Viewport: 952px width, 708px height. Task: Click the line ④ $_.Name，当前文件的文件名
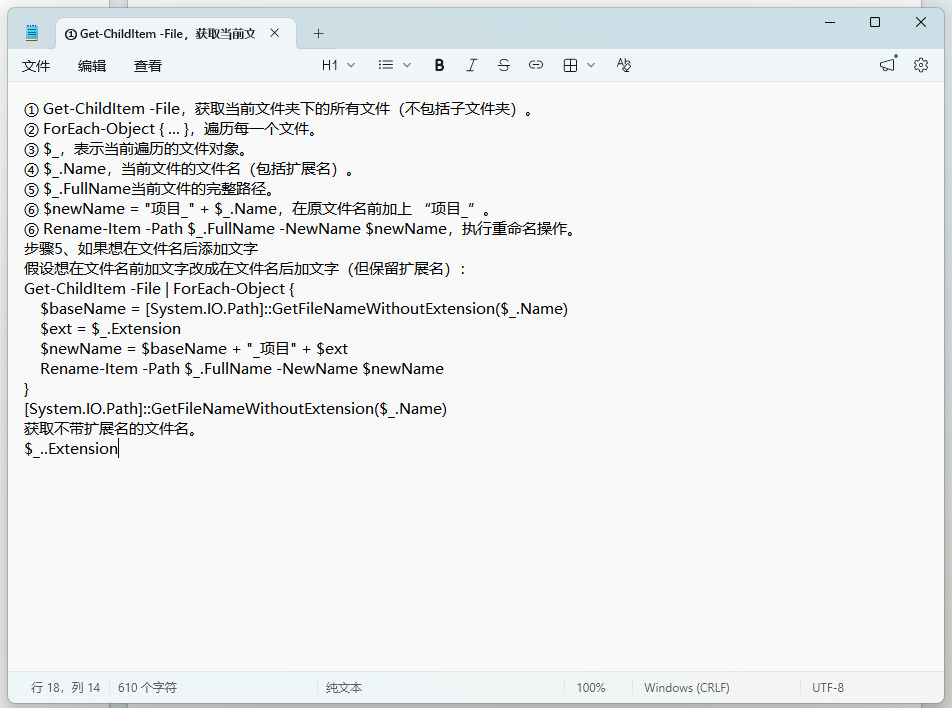(x=188, y=169)
